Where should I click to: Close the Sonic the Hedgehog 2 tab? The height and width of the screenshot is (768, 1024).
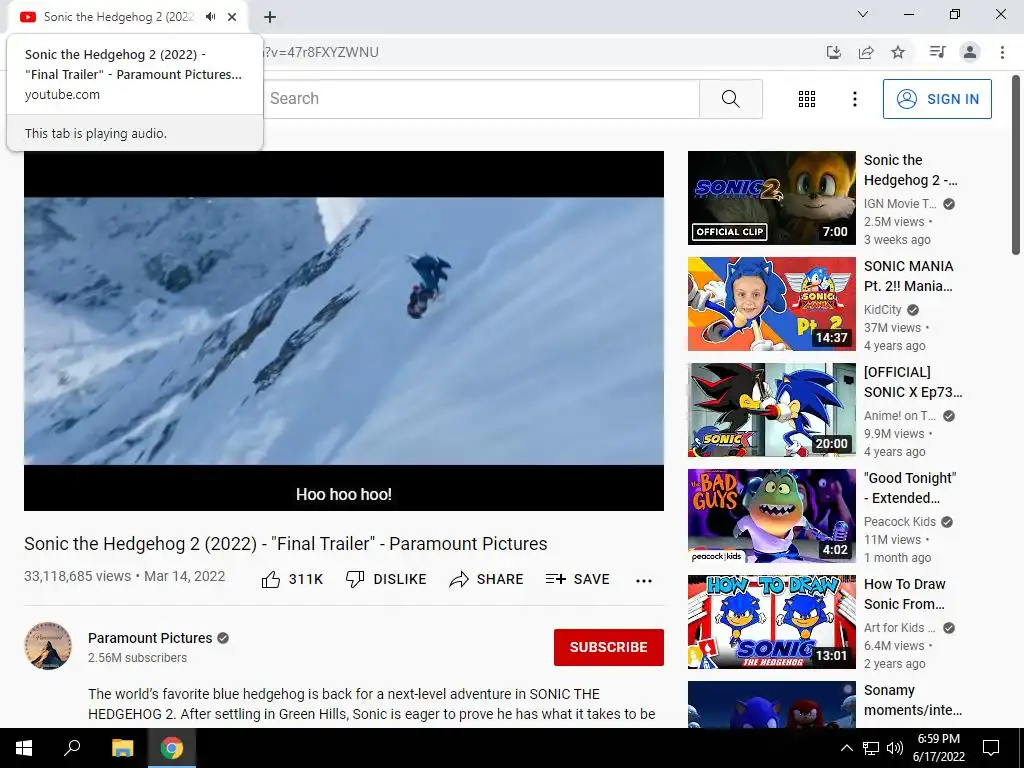click(x=232, y=17)
